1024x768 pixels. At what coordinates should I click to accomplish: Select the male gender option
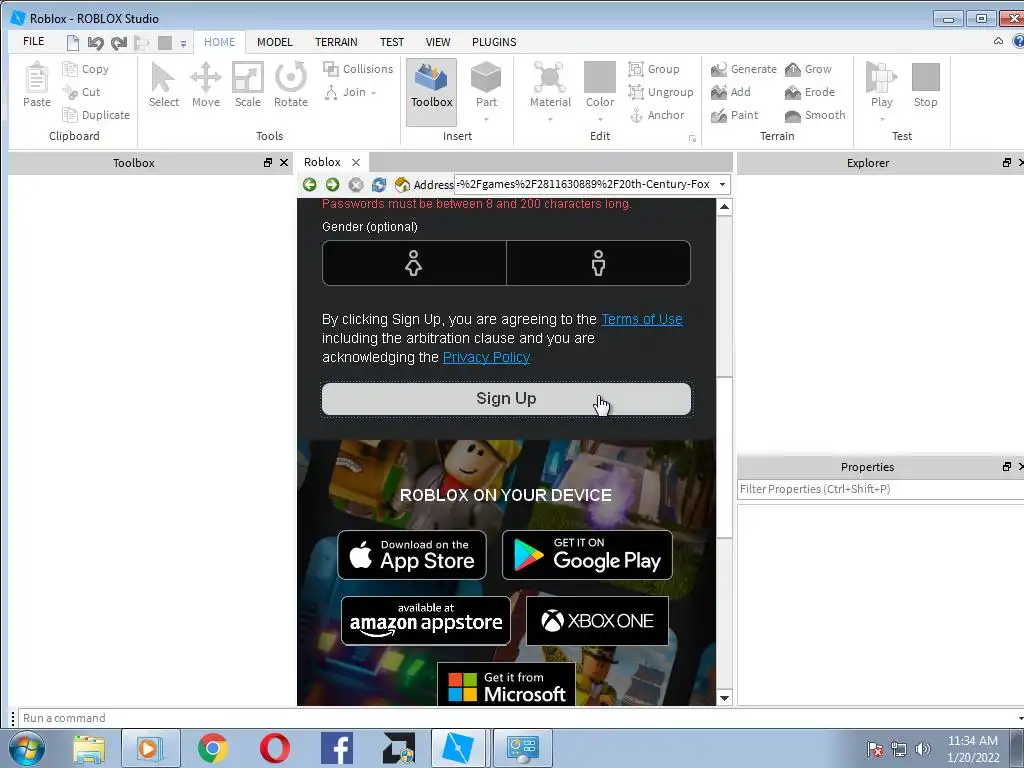(x=598, y=263)
